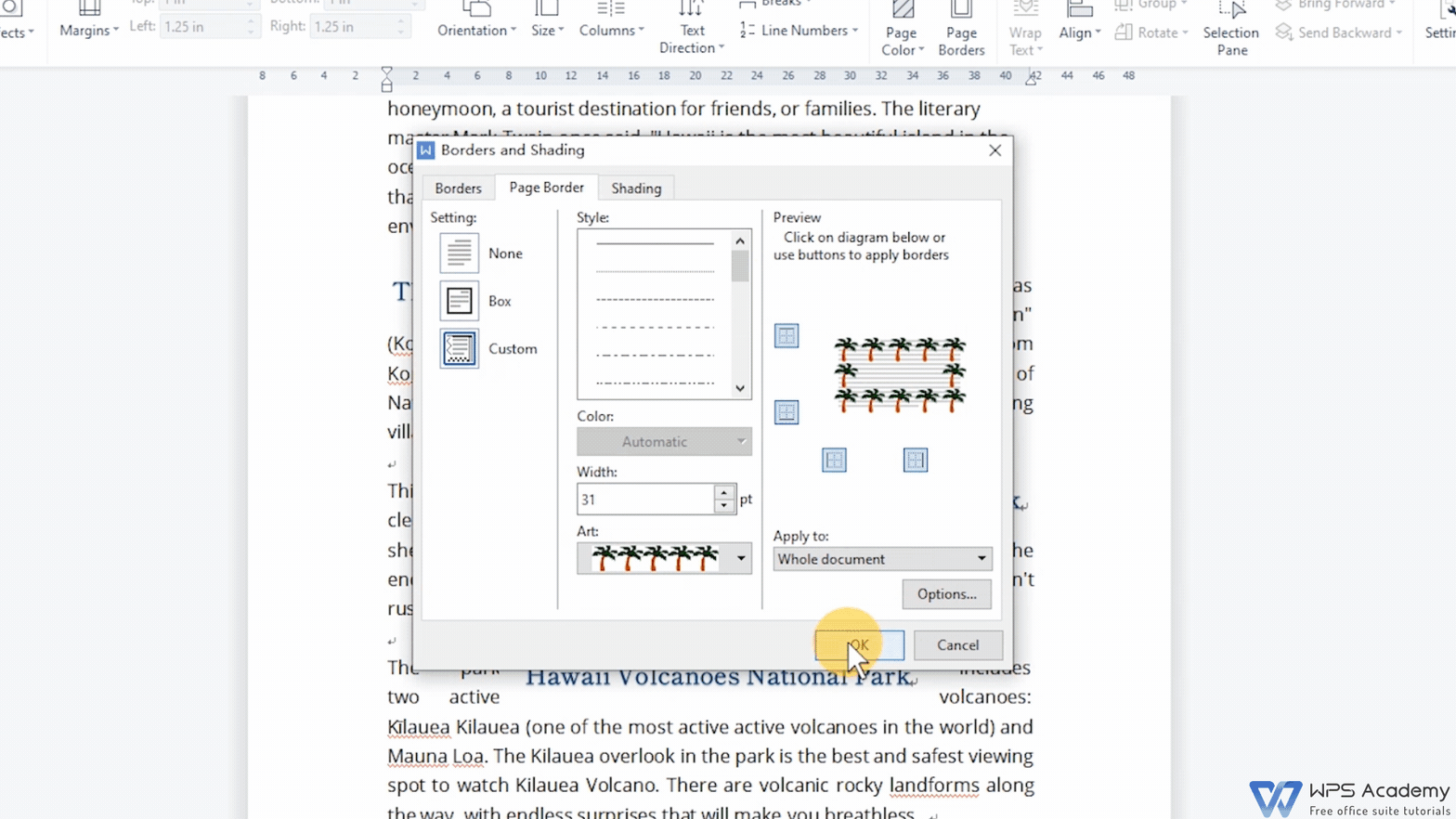Image resolution: width=1456 pixels, height=819 pixels.
Task: Open the Line Numbers dropdown
Action: click(799, 31)
